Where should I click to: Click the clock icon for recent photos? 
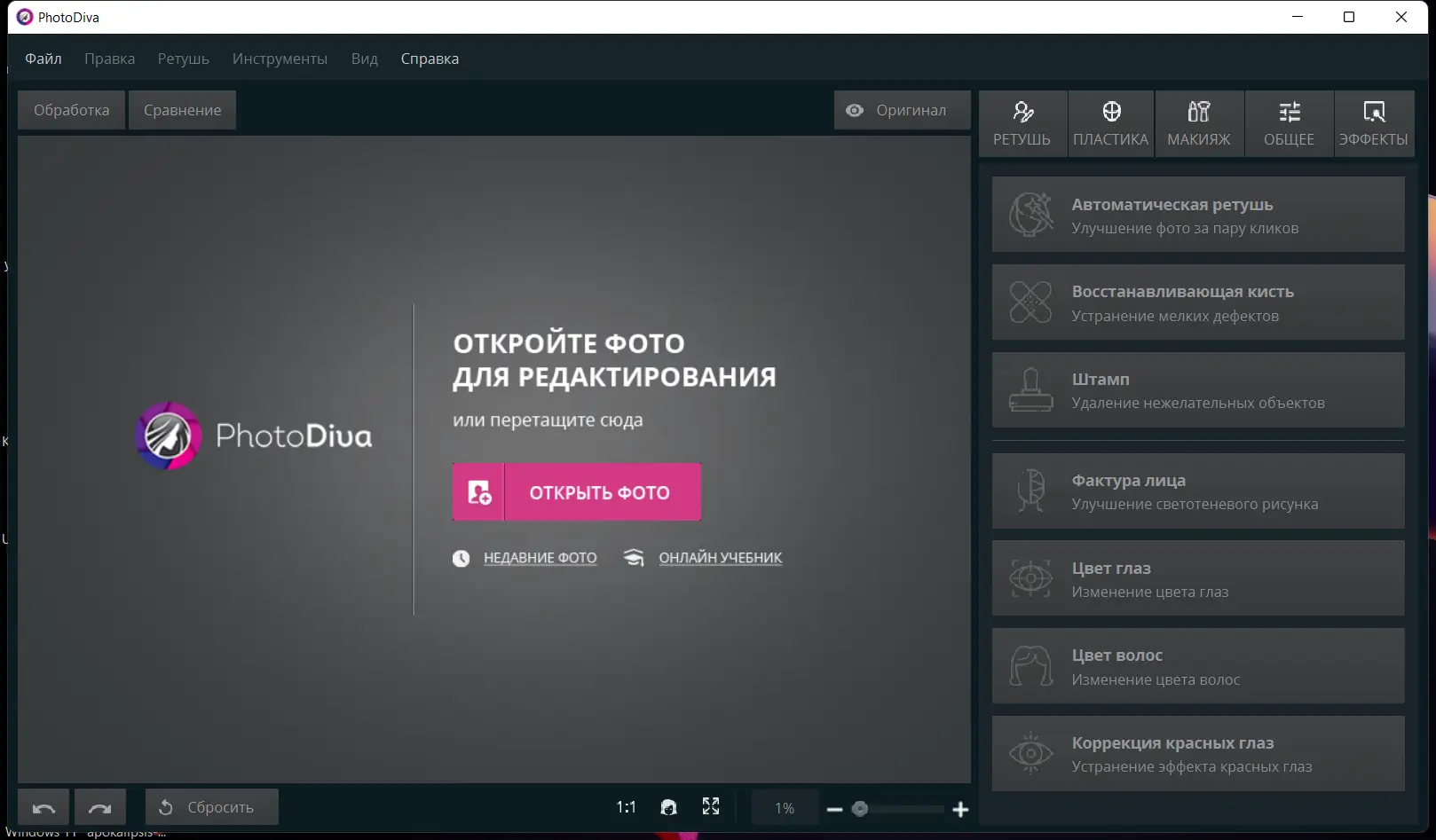462,558
